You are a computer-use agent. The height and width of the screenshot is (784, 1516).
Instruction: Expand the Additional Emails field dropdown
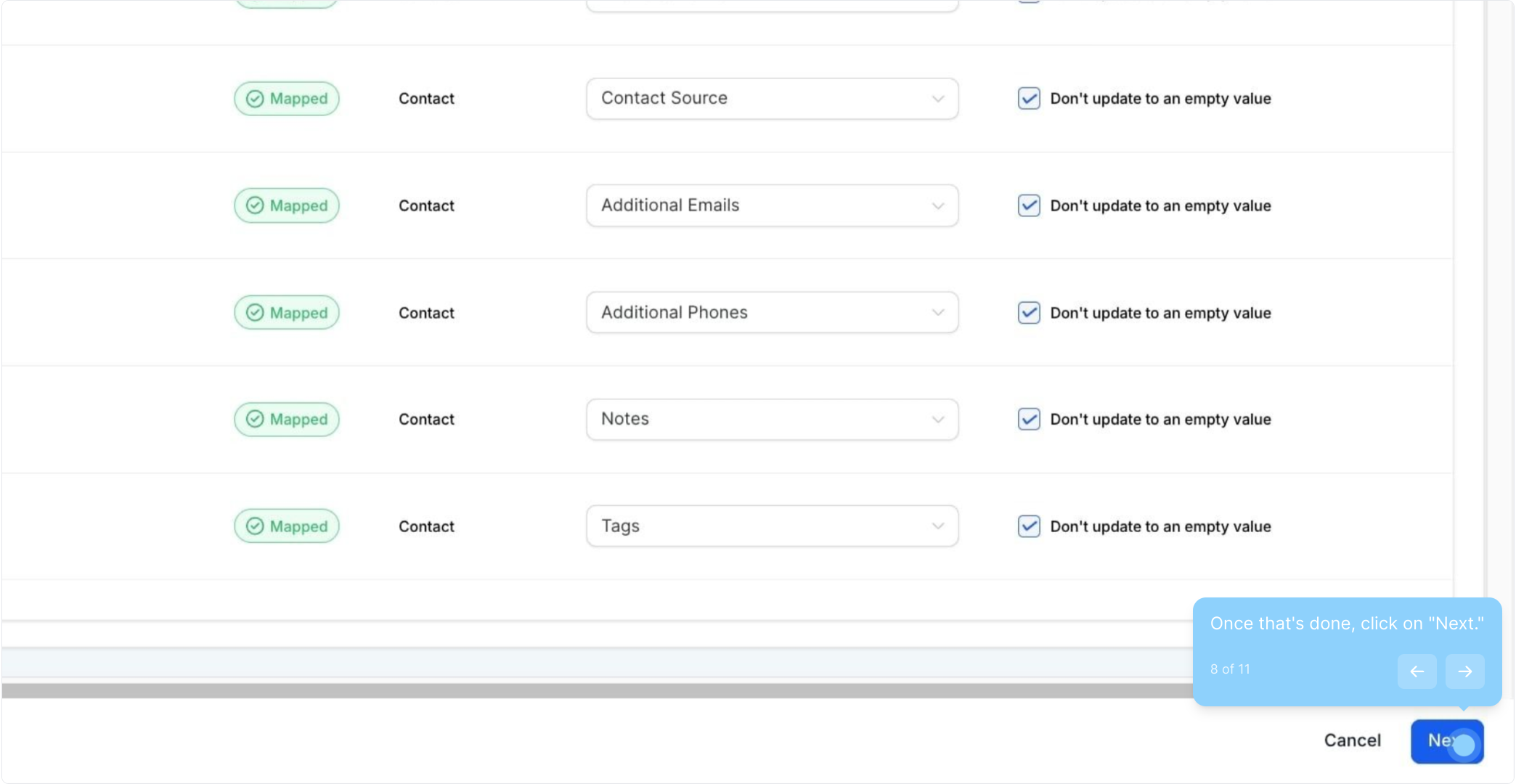(772, 205)
